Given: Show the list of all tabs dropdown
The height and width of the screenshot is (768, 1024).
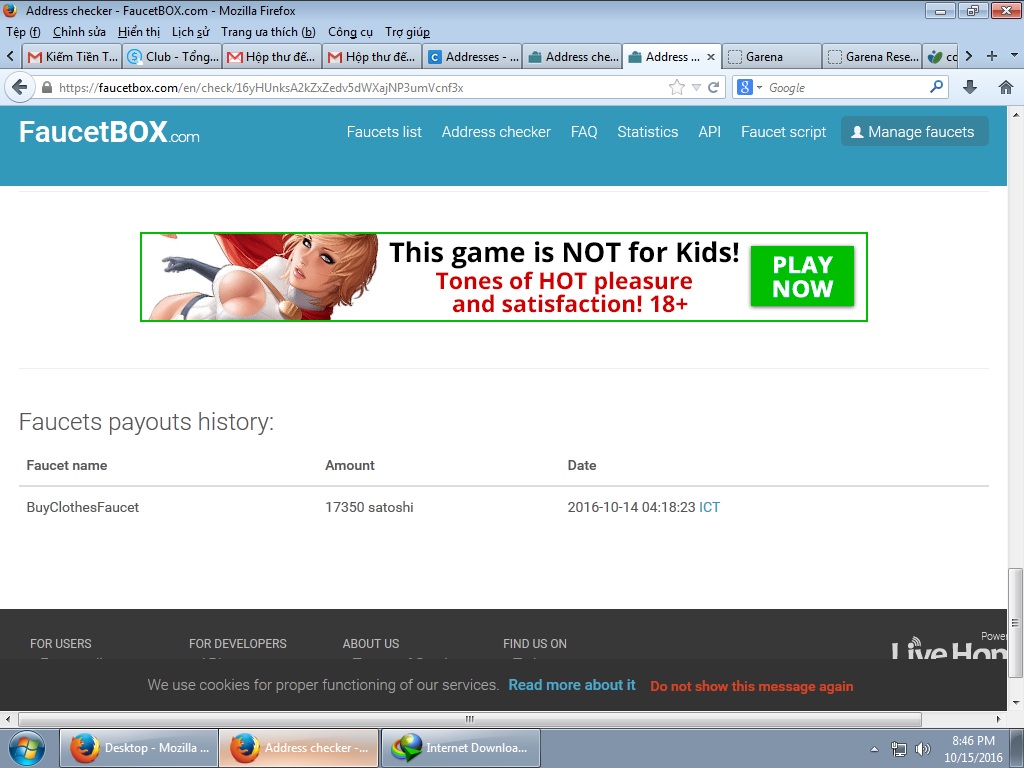Looking at the screenshot, I should (x=1014, y=56).
